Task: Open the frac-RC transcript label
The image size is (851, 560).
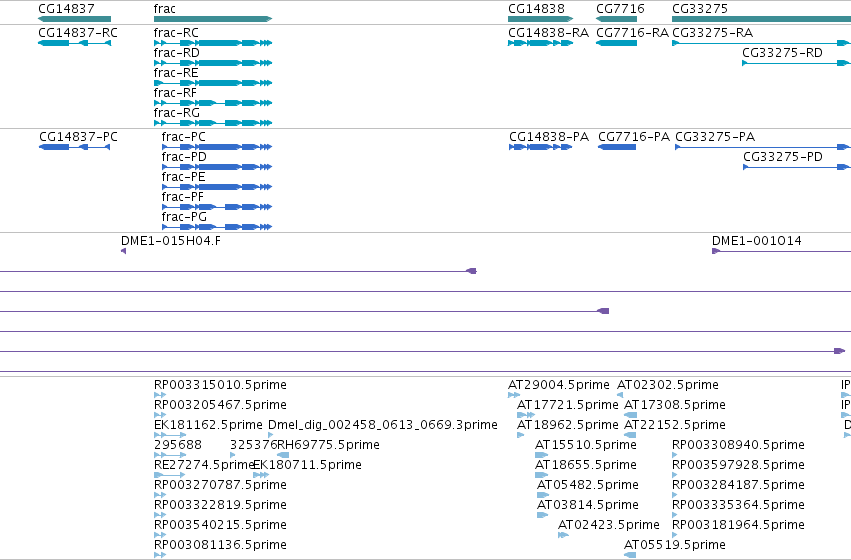Action: (176, 33)
